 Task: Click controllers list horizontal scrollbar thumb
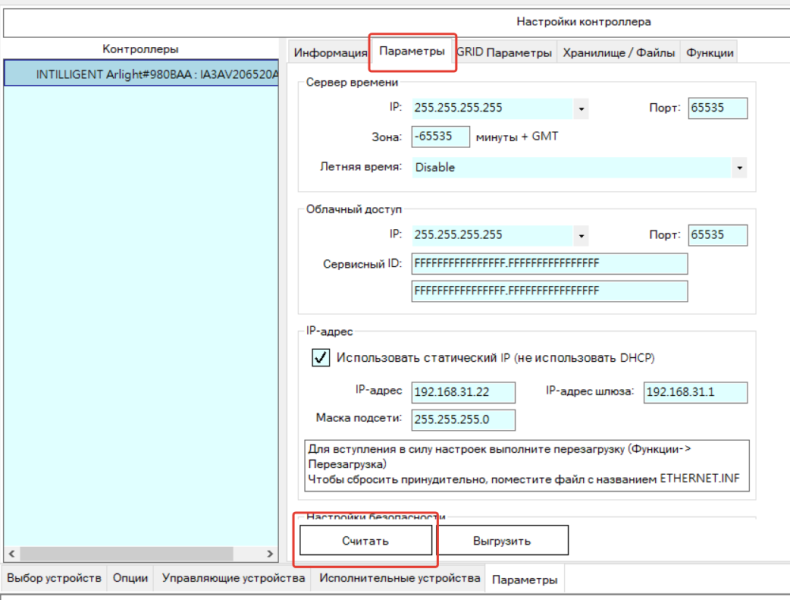pos(126,554)
